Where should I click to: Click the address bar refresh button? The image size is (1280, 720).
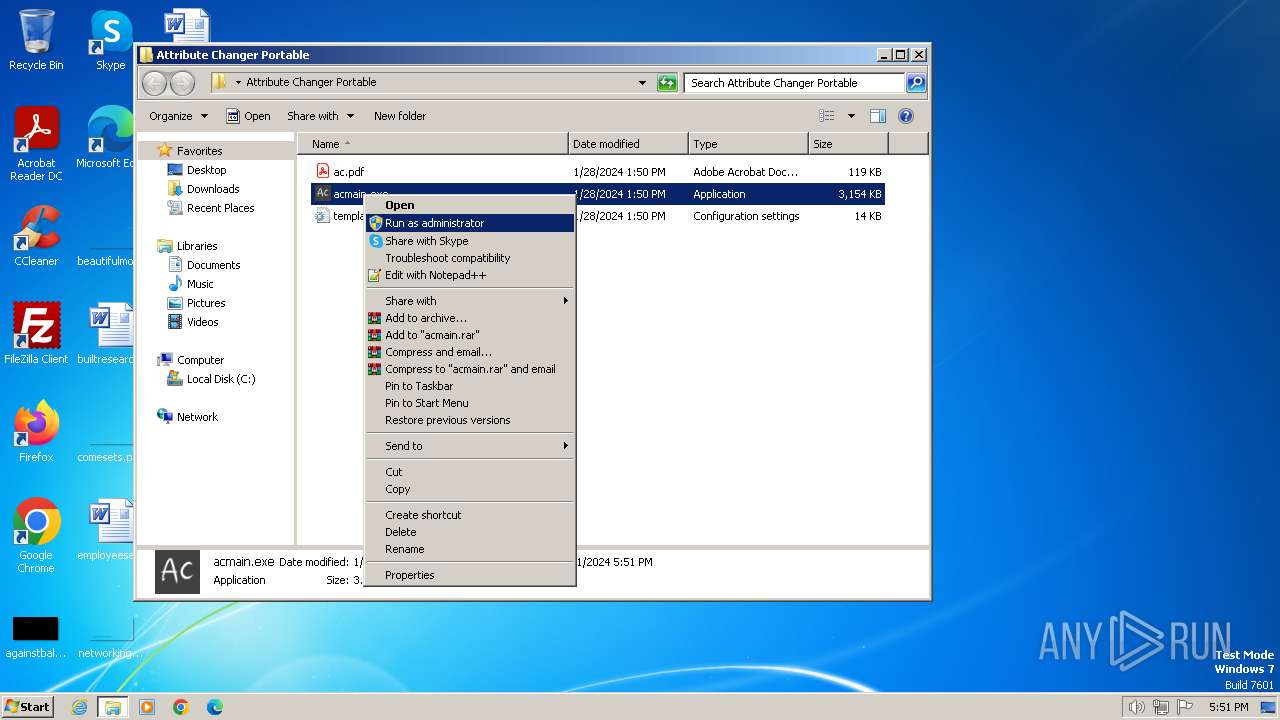[667, 83]
